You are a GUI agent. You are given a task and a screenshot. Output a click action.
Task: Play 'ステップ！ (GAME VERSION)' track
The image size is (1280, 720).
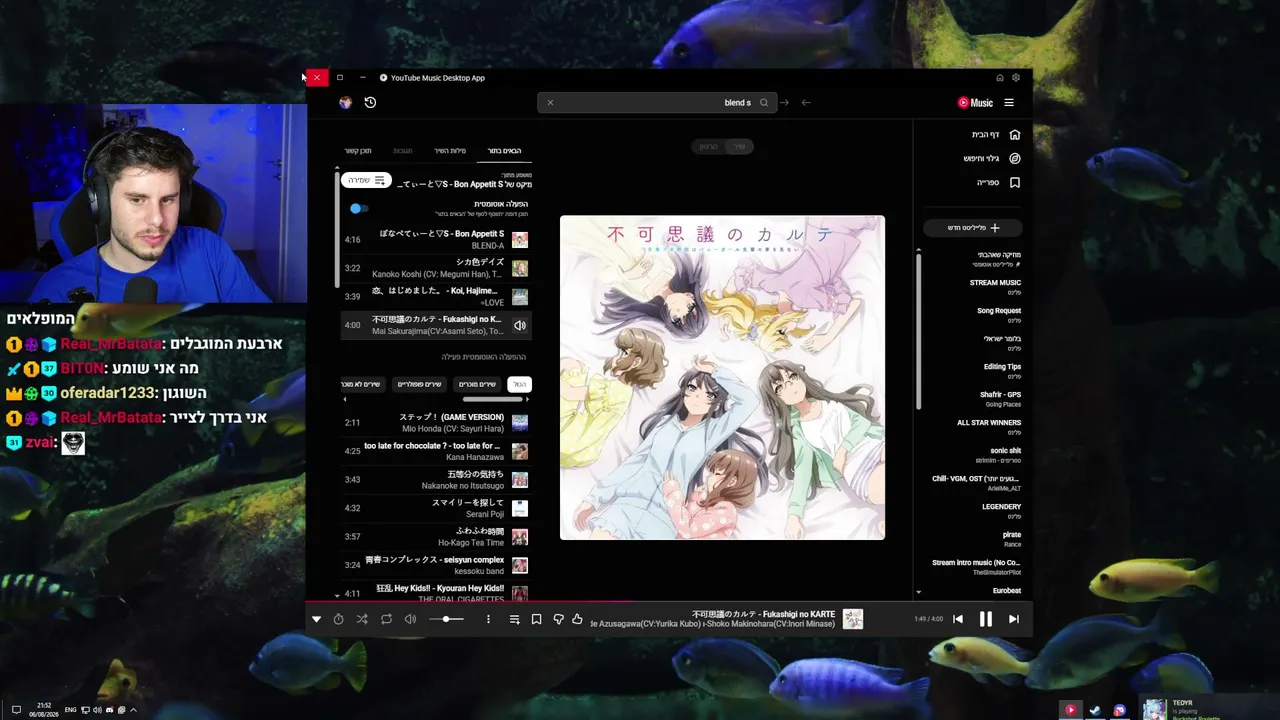pos(436,423)
